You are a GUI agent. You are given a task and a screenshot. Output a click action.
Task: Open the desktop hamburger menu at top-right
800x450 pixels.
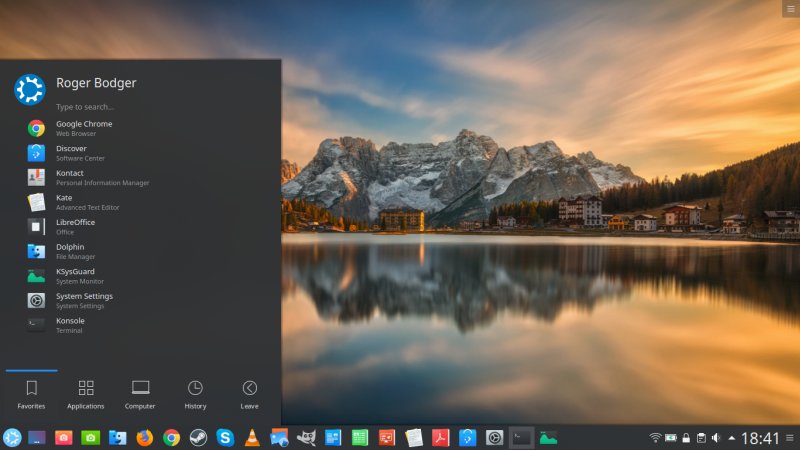coord(790,8)
